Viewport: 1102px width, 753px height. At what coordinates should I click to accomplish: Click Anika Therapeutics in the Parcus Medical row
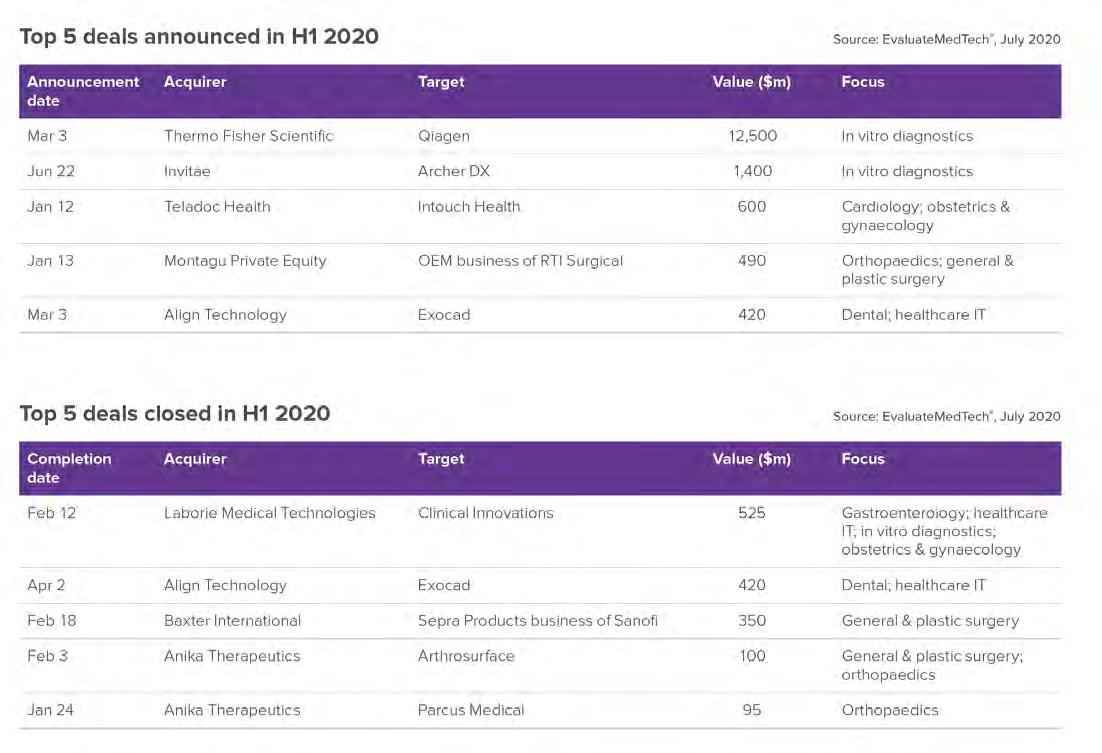(232, 710)
